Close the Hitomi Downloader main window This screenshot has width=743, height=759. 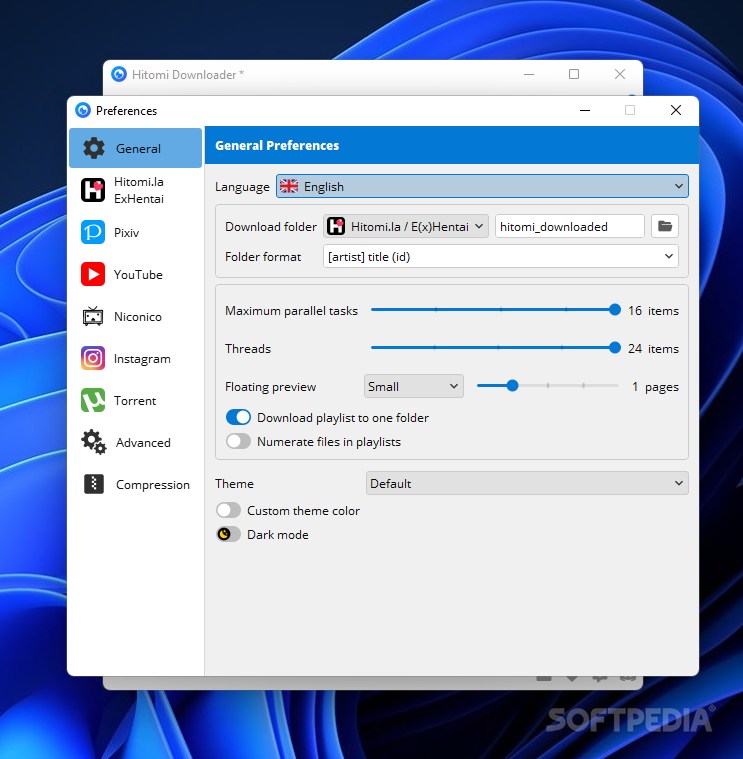(620, 74)
